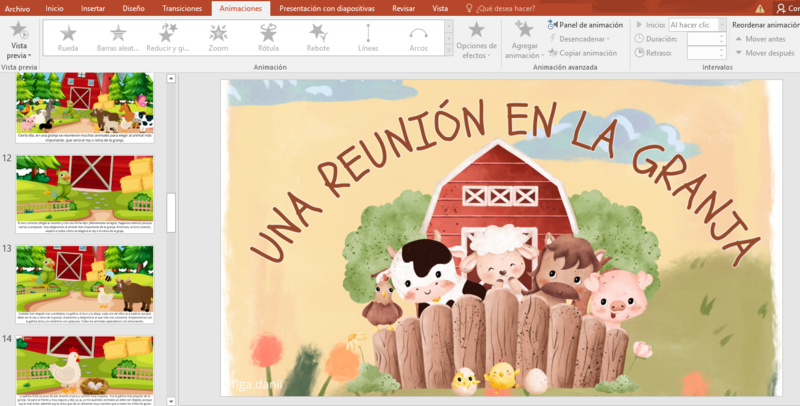The height and width of the screenshot is (406, 800).
Task: Apply the Barras aleatorias animation
Action: (x=118, y=38)
